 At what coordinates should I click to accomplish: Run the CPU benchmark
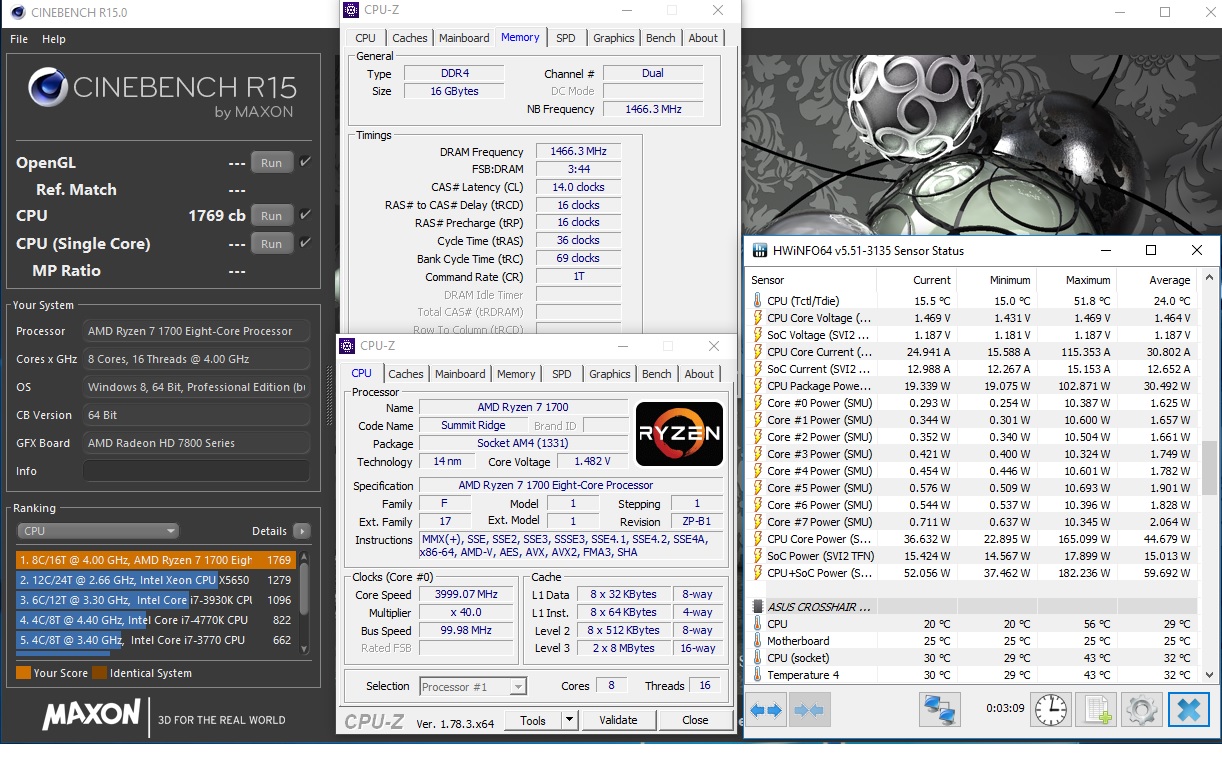[271, 216]
